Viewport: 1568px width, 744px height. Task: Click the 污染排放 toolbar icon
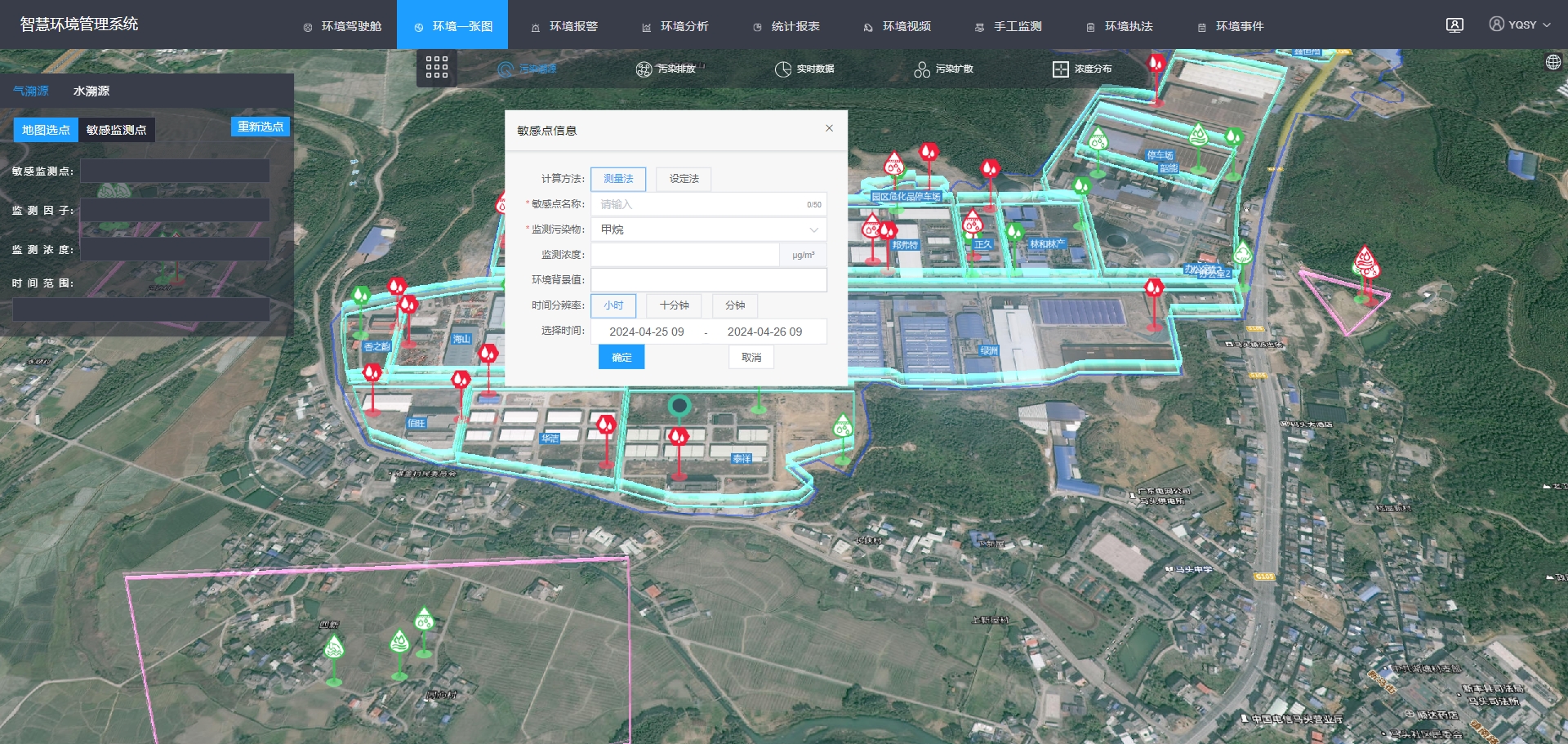(x=644, y=69)
